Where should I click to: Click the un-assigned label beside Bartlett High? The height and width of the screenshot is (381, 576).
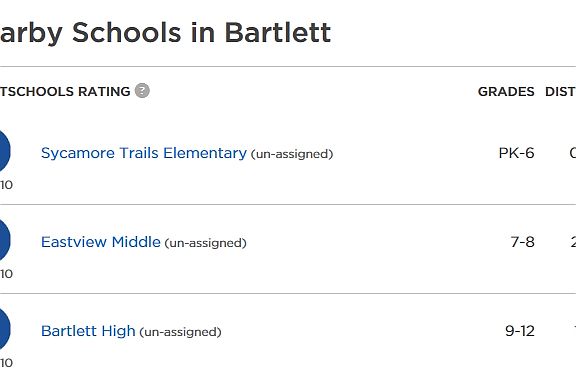180,332
